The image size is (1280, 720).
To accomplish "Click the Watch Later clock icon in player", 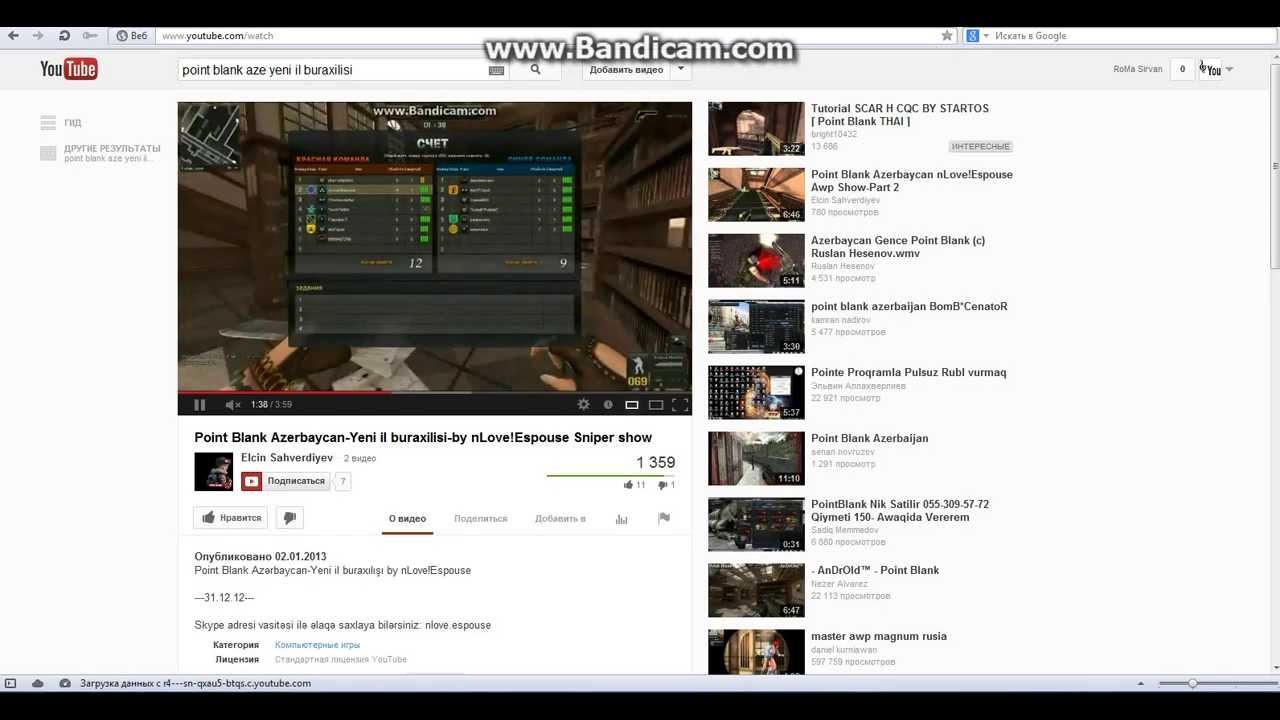I will coord(608,405).
